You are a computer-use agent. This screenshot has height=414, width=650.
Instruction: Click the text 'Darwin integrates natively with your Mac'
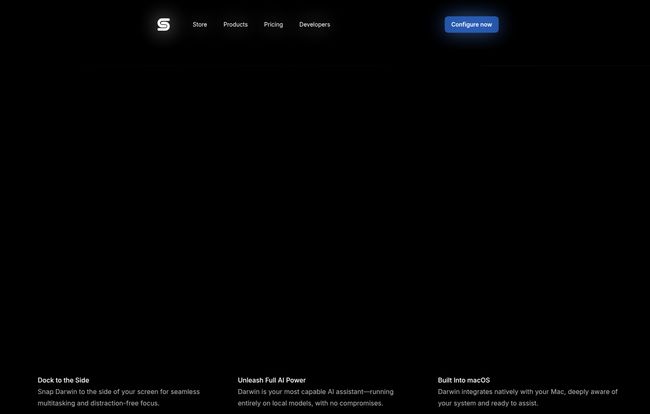(501, 392)
